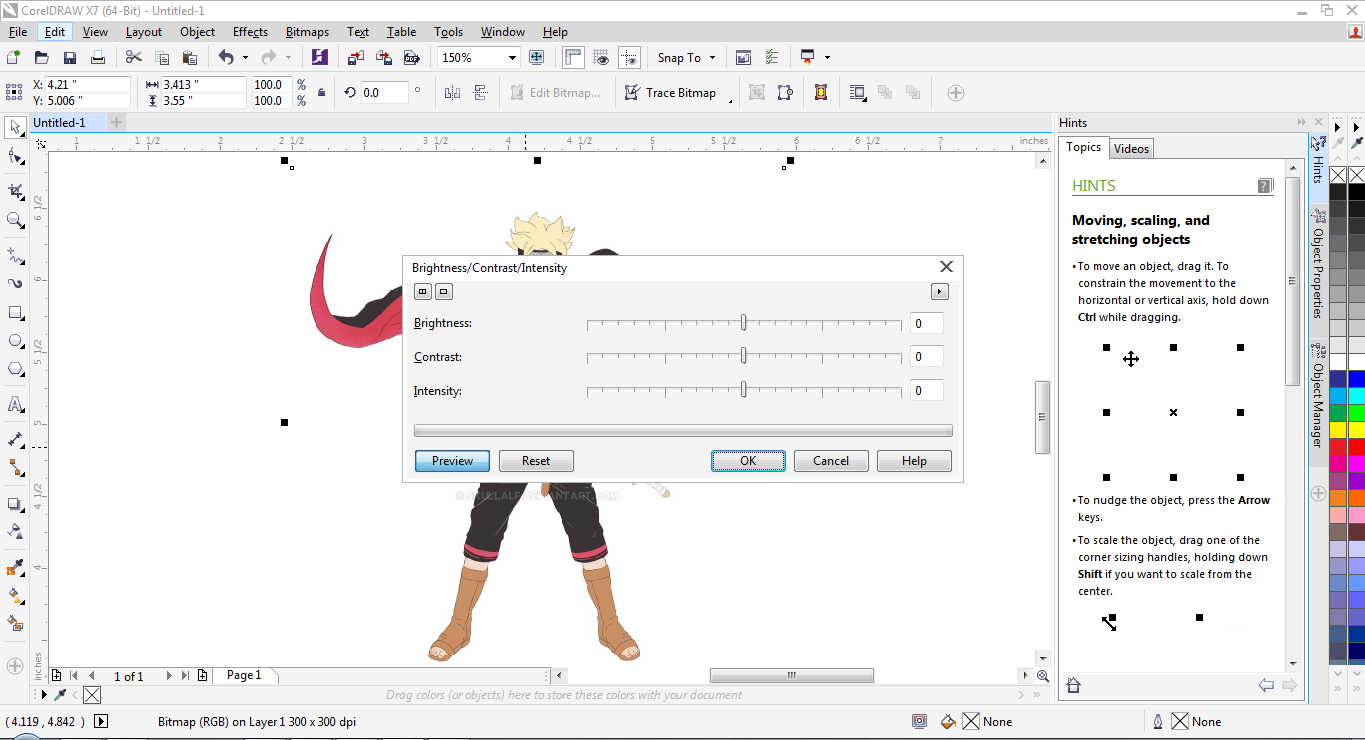This screenshot has height=740, width=1365.
Task: Click the Export icon
Action: click(x=383, y=58)
